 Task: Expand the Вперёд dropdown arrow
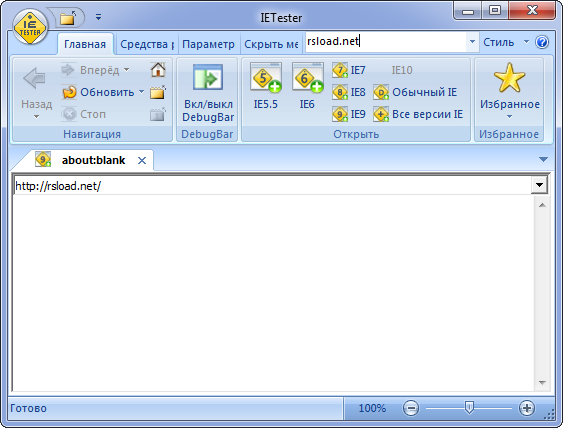pyautogui.click(x=126, y=70)
